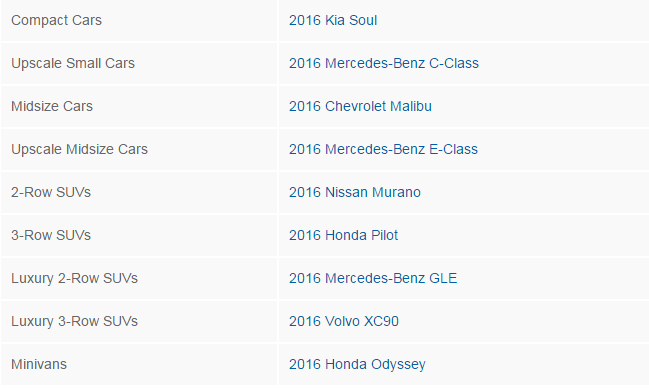Click the Honda text in the Odyssey row
Screen dimensions: 649x388
[346, 365]
